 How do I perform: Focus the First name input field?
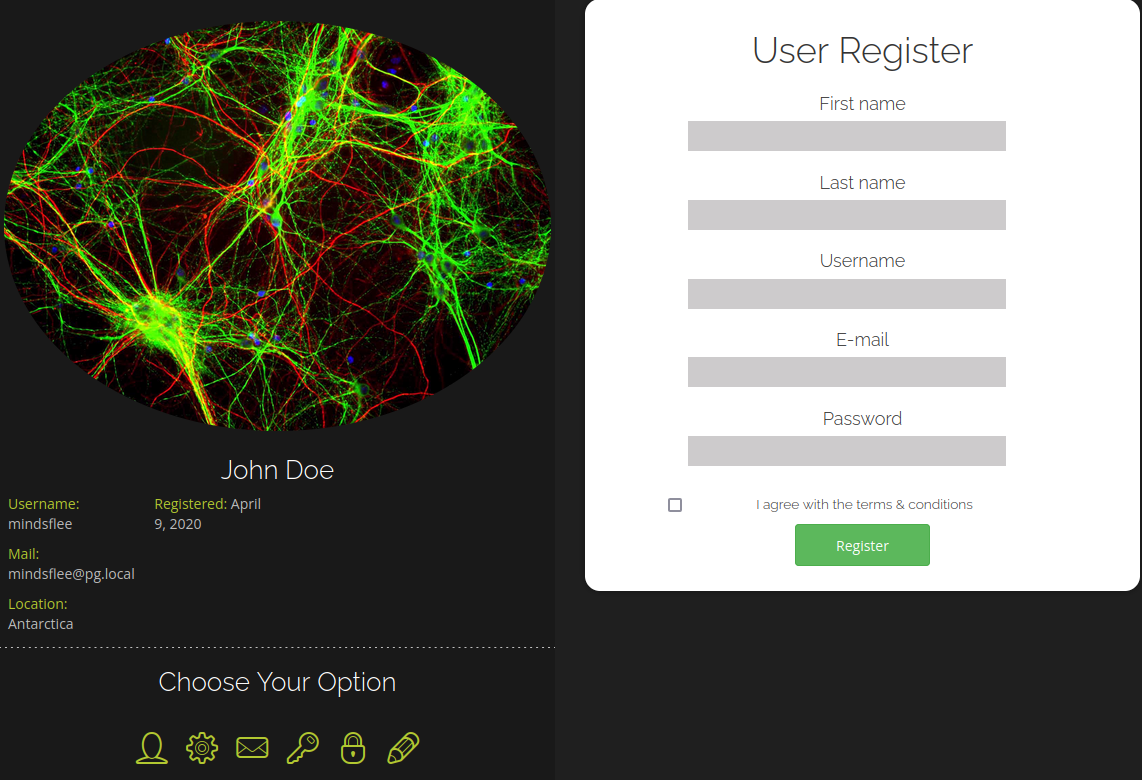pyautogui.click(x=846, y=136)
